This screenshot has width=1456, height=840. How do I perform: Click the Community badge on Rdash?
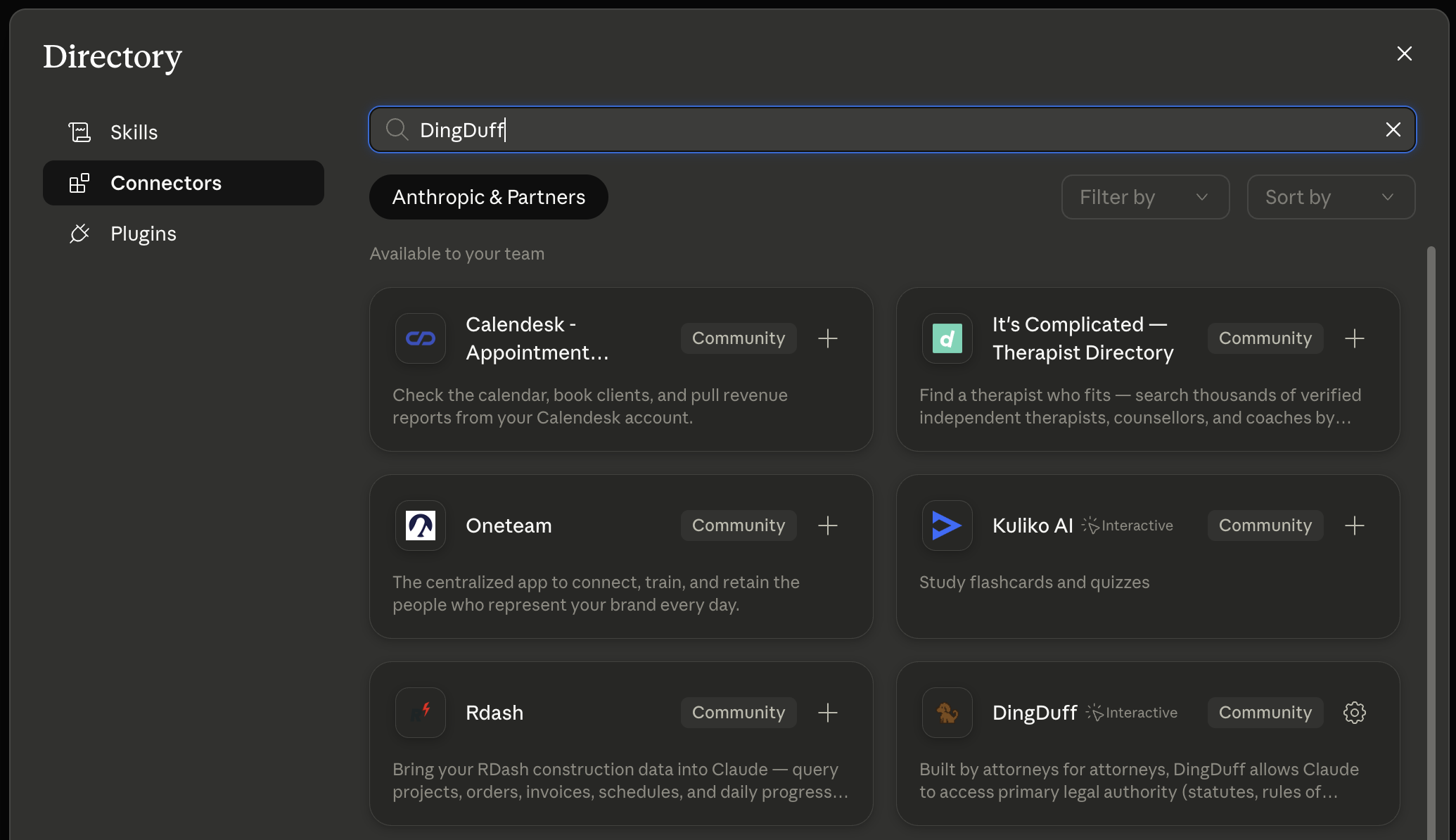(x=739, y=713)
